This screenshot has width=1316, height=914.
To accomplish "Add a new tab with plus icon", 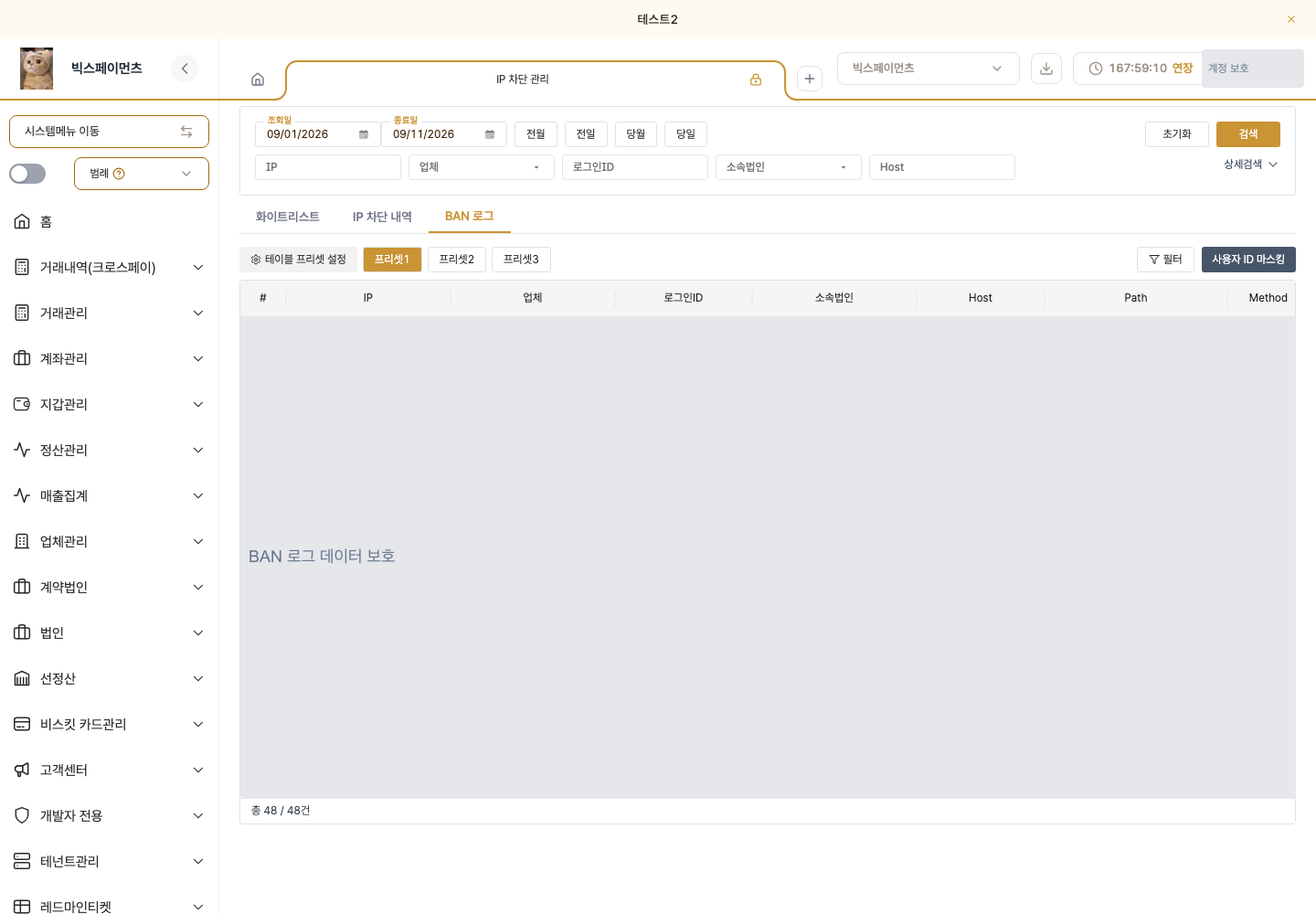I will pyautogui.click(x=810, y=79).
